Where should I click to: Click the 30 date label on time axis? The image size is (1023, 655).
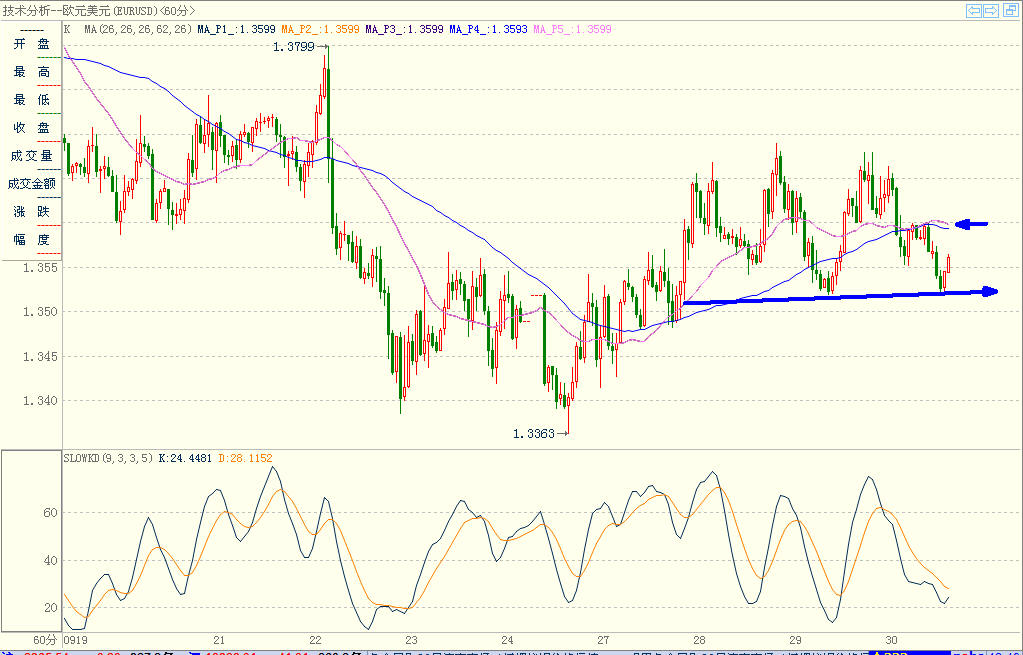(891, 641)
